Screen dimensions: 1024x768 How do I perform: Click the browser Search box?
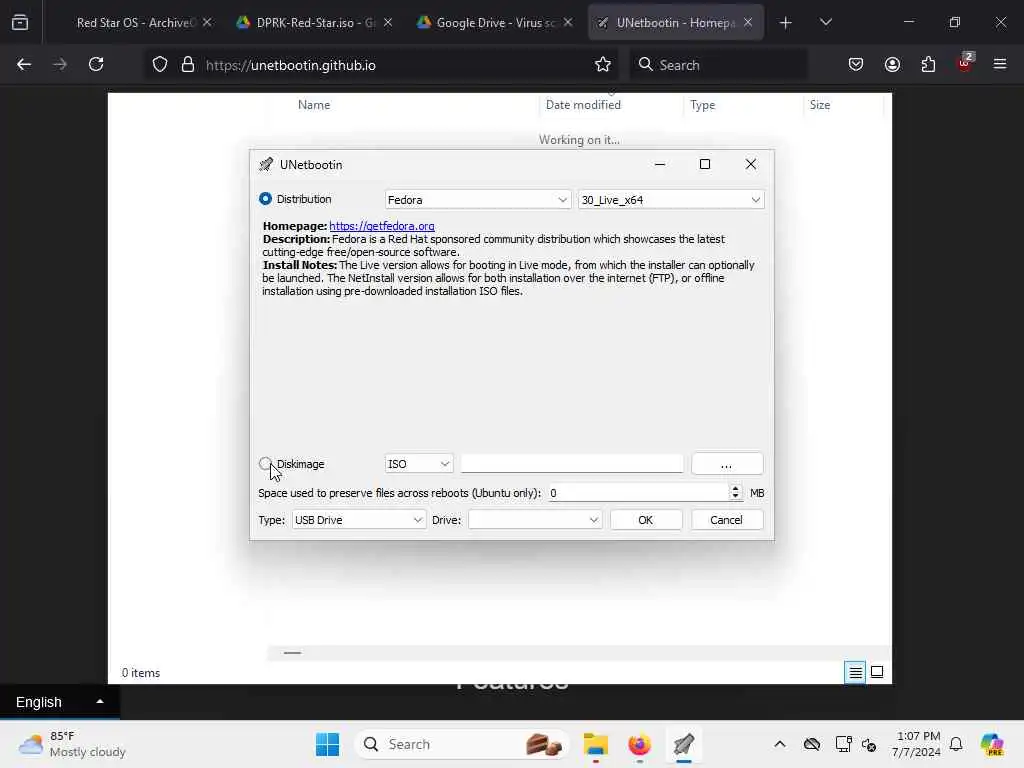718,65
